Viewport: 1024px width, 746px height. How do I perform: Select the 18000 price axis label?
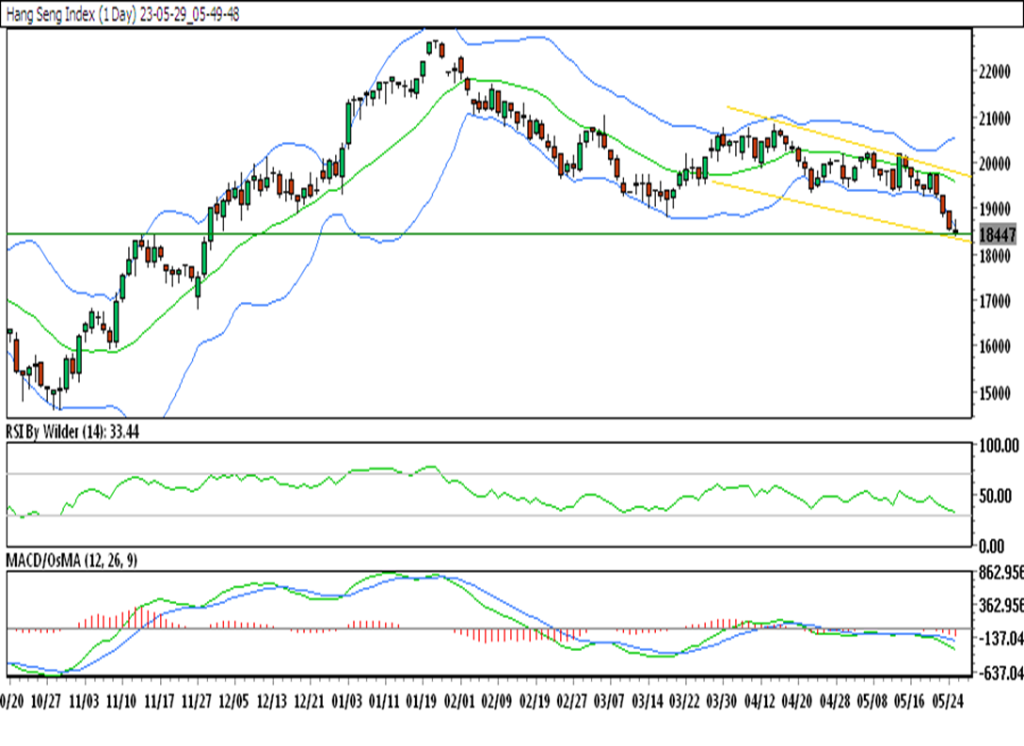994,255
